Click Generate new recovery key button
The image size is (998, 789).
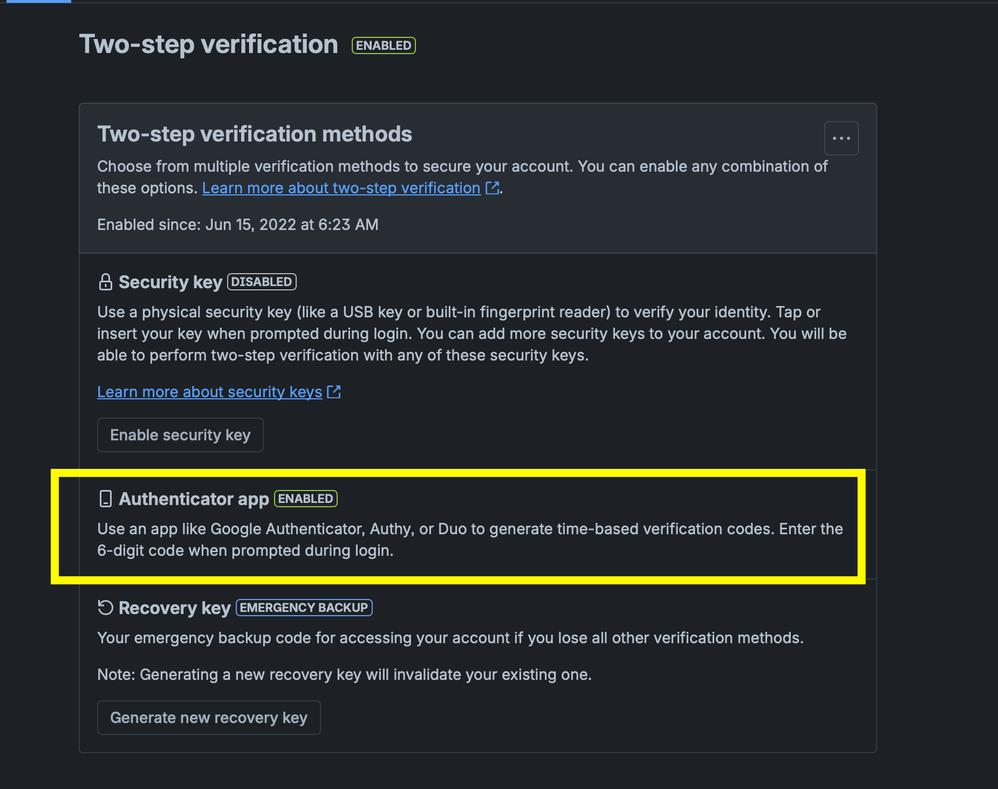[209, 718]
